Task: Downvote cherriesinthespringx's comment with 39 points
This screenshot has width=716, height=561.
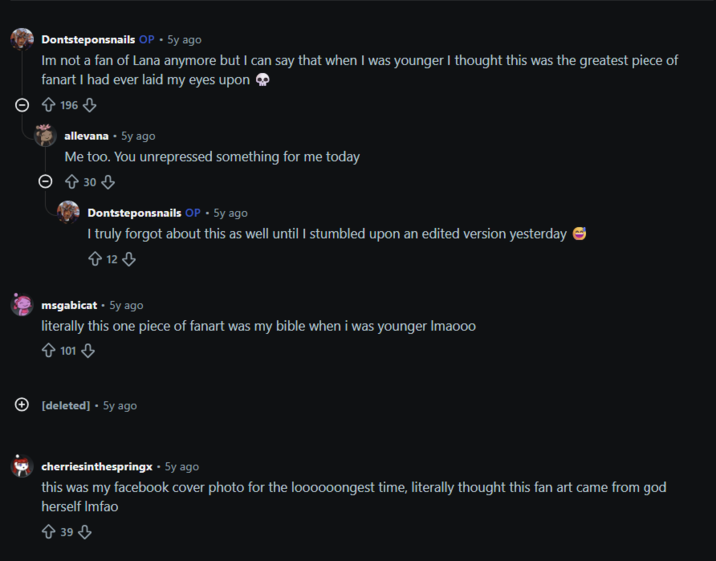Action: 85,532
